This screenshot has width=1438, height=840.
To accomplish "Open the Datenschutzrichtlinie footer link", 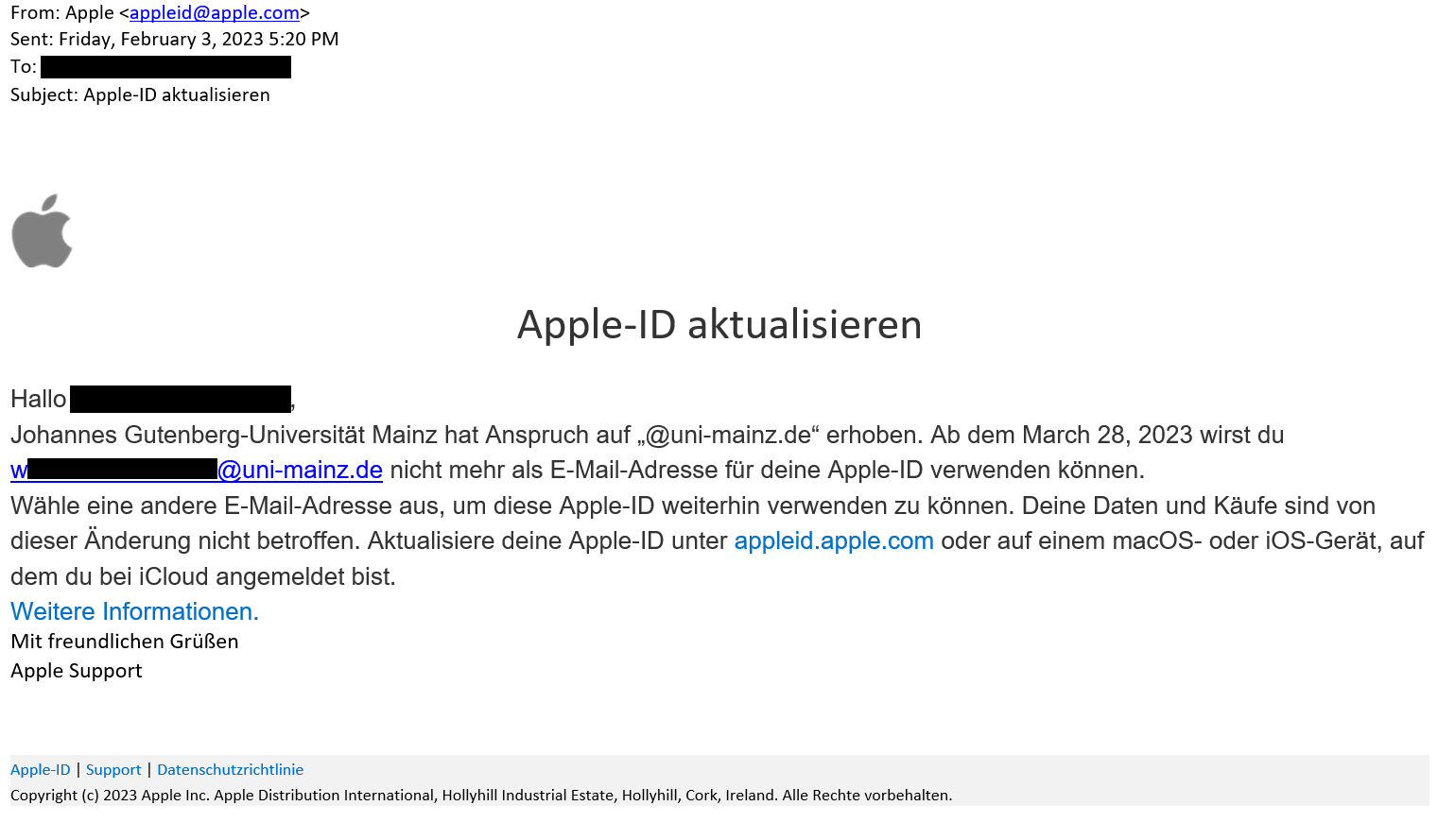I will click(230, 769).
